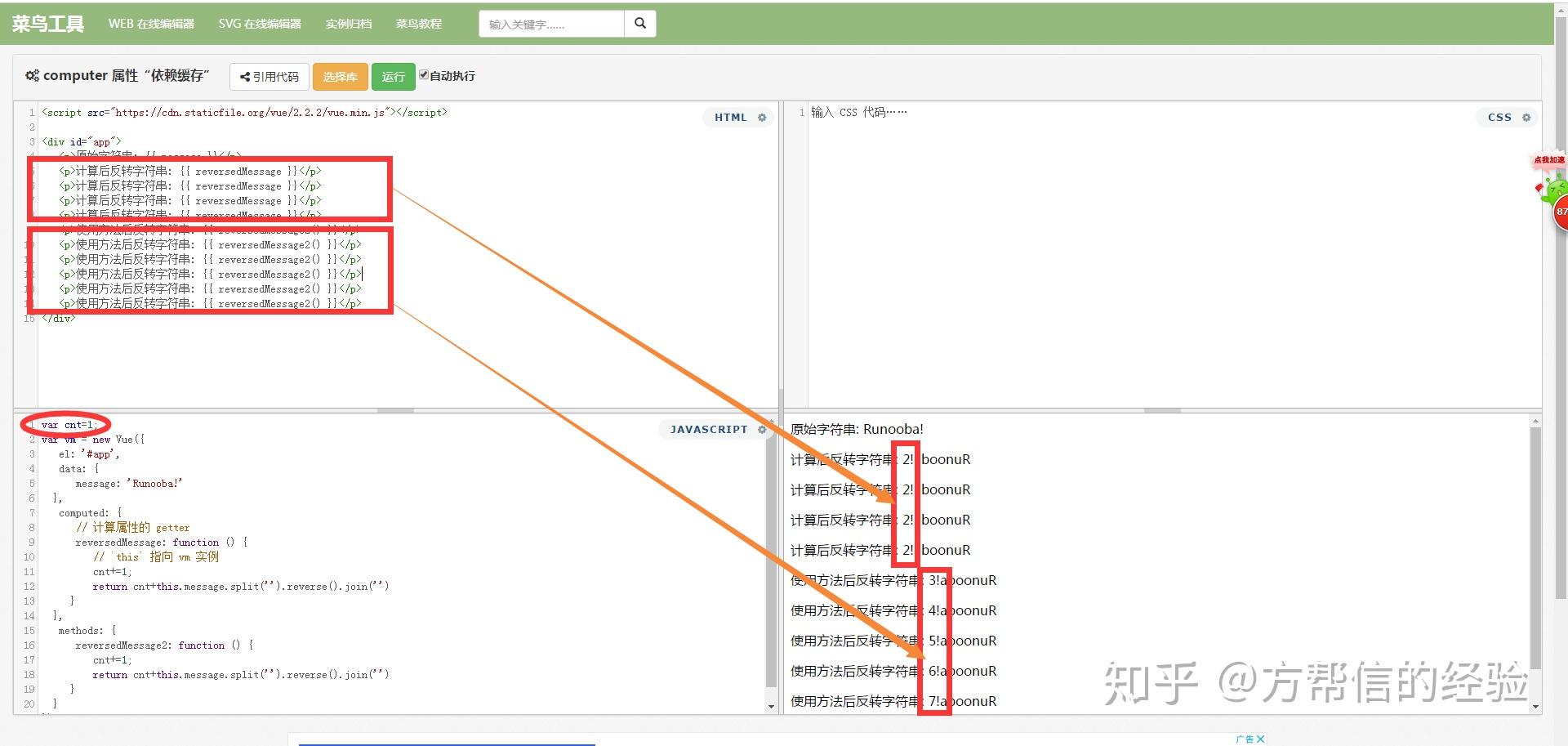The image size is (1568, 746).
Task: Click the page title computer 属性 "依赖缓存"
Action: click(126, 75)
